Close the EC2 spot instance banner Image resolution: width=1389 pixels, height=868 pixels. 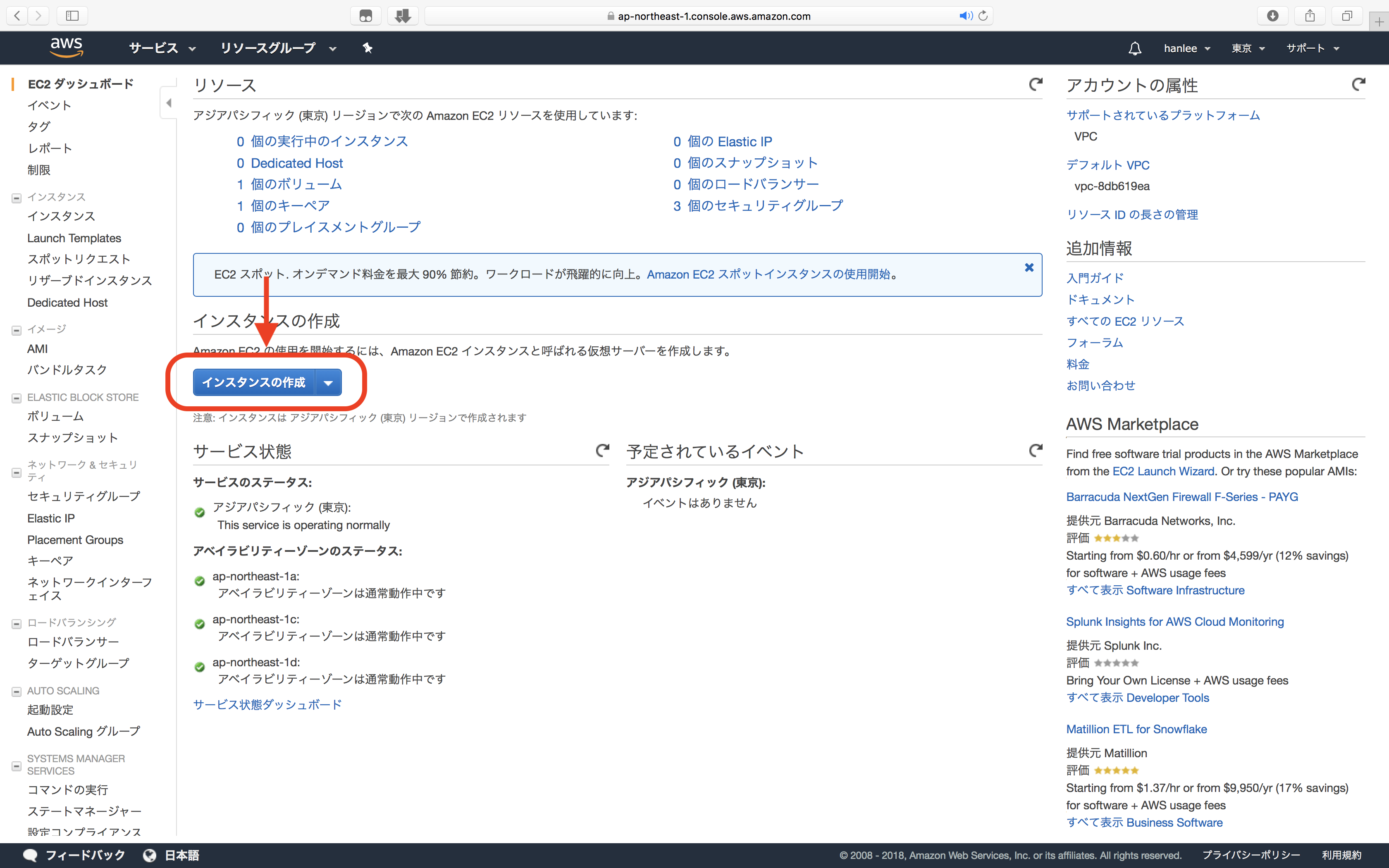(1029, 267)
